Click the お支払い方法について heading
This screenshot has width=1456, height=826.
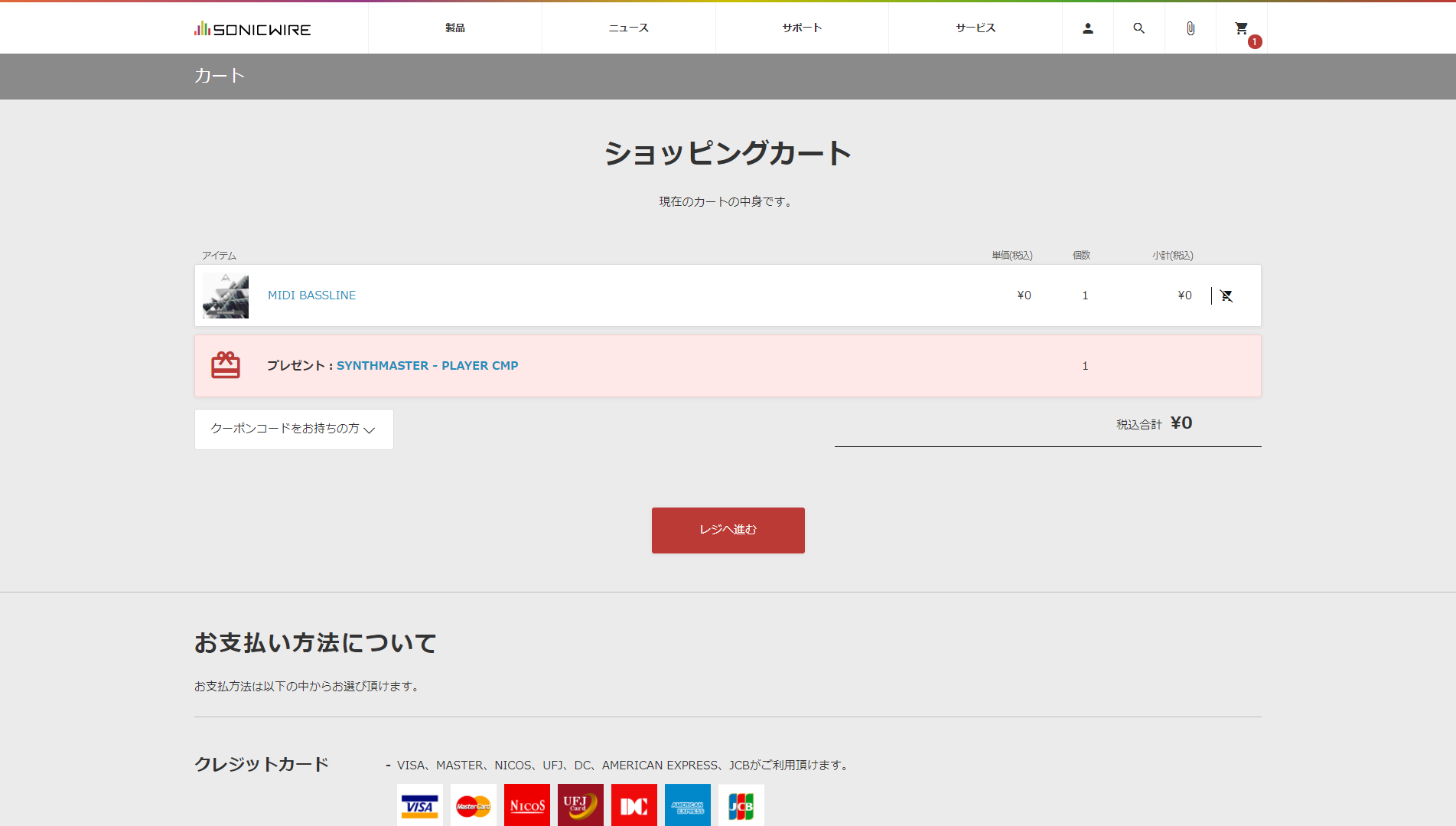click(x=315, y=643)
